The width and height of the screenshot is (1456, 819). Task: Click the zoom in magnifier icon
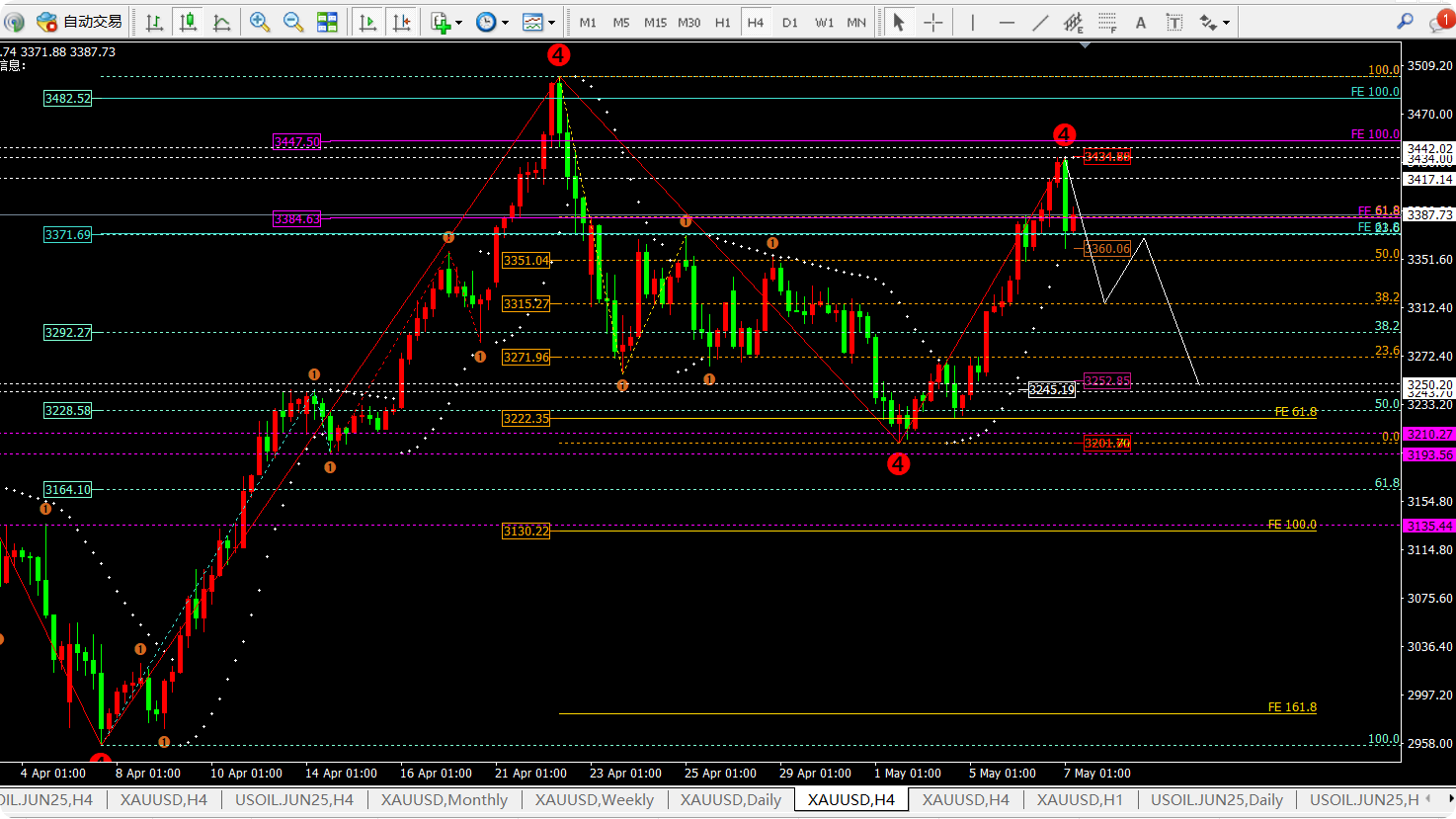pyautogui.click(x=260, y=22)
